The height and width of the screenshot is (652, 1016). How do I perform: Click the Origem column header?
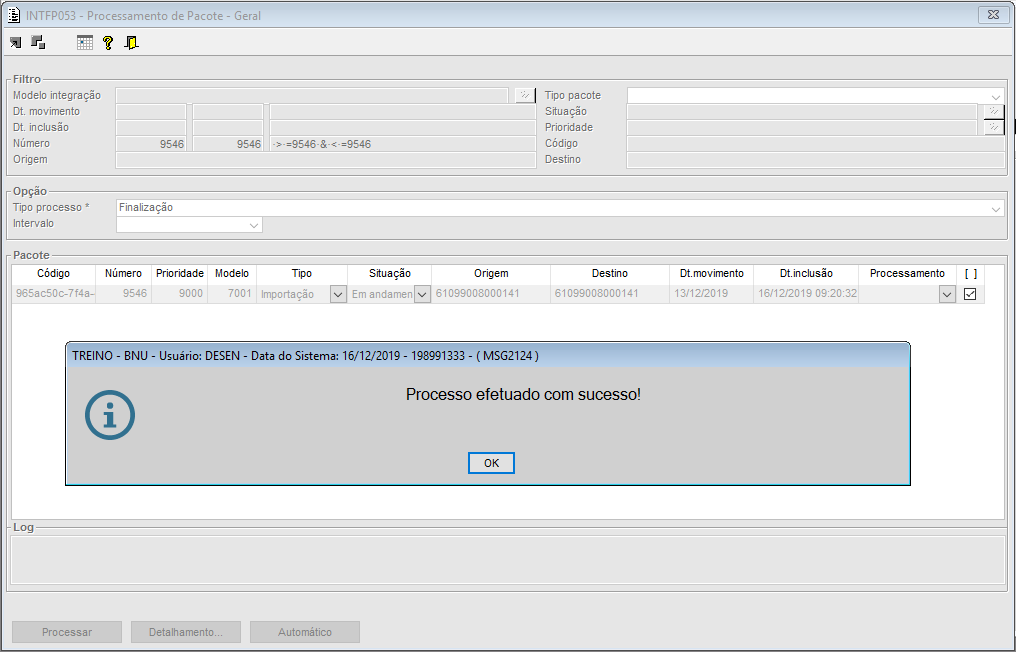point(491,274)
